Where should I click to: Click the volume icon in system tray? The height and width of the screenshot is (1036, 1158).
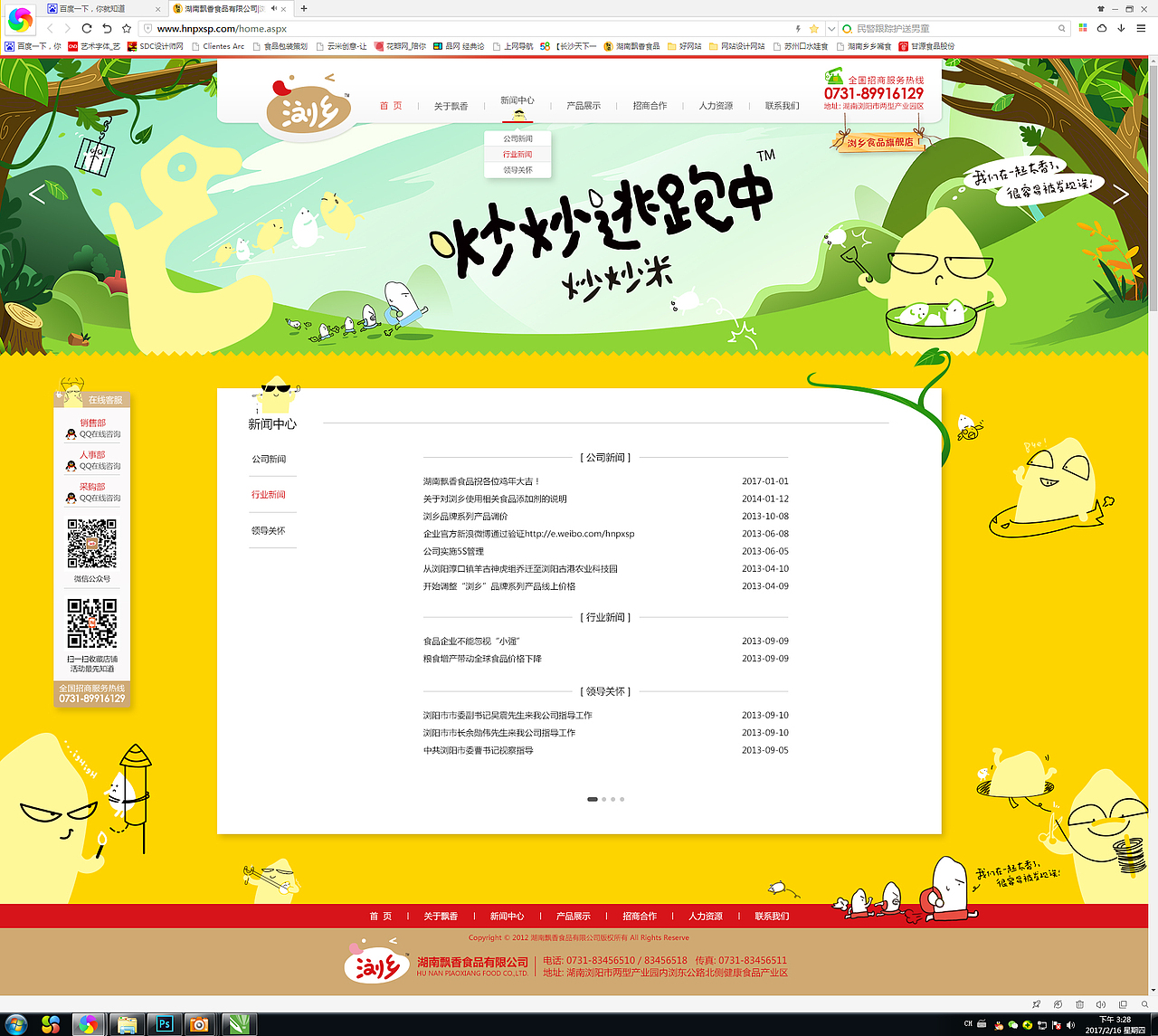(x=1070, y=1025)
